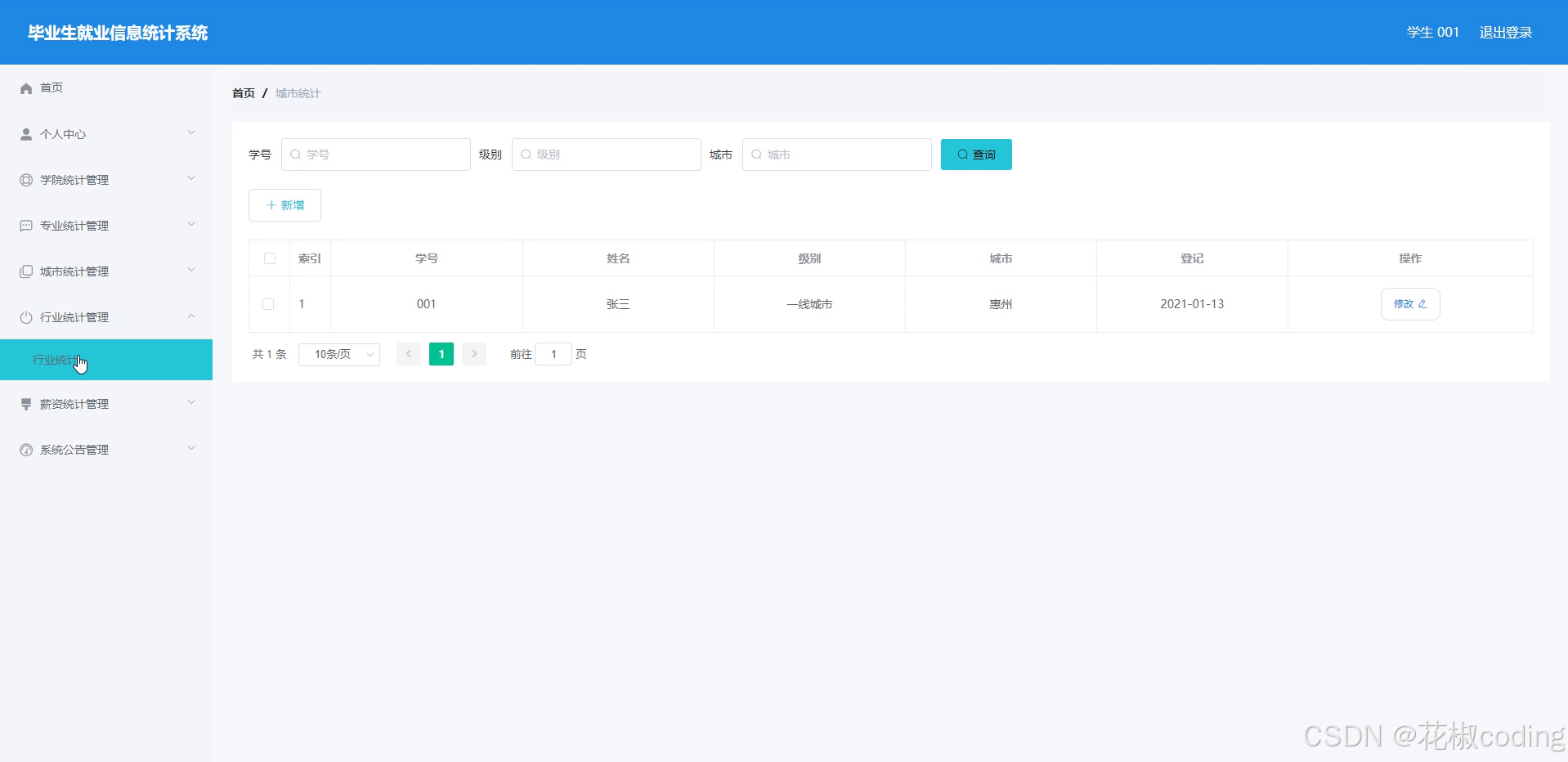This screenshot has width=1568, height=762.
Task: Click the 学生 001 user label
Action: [x=1432, y=33]
